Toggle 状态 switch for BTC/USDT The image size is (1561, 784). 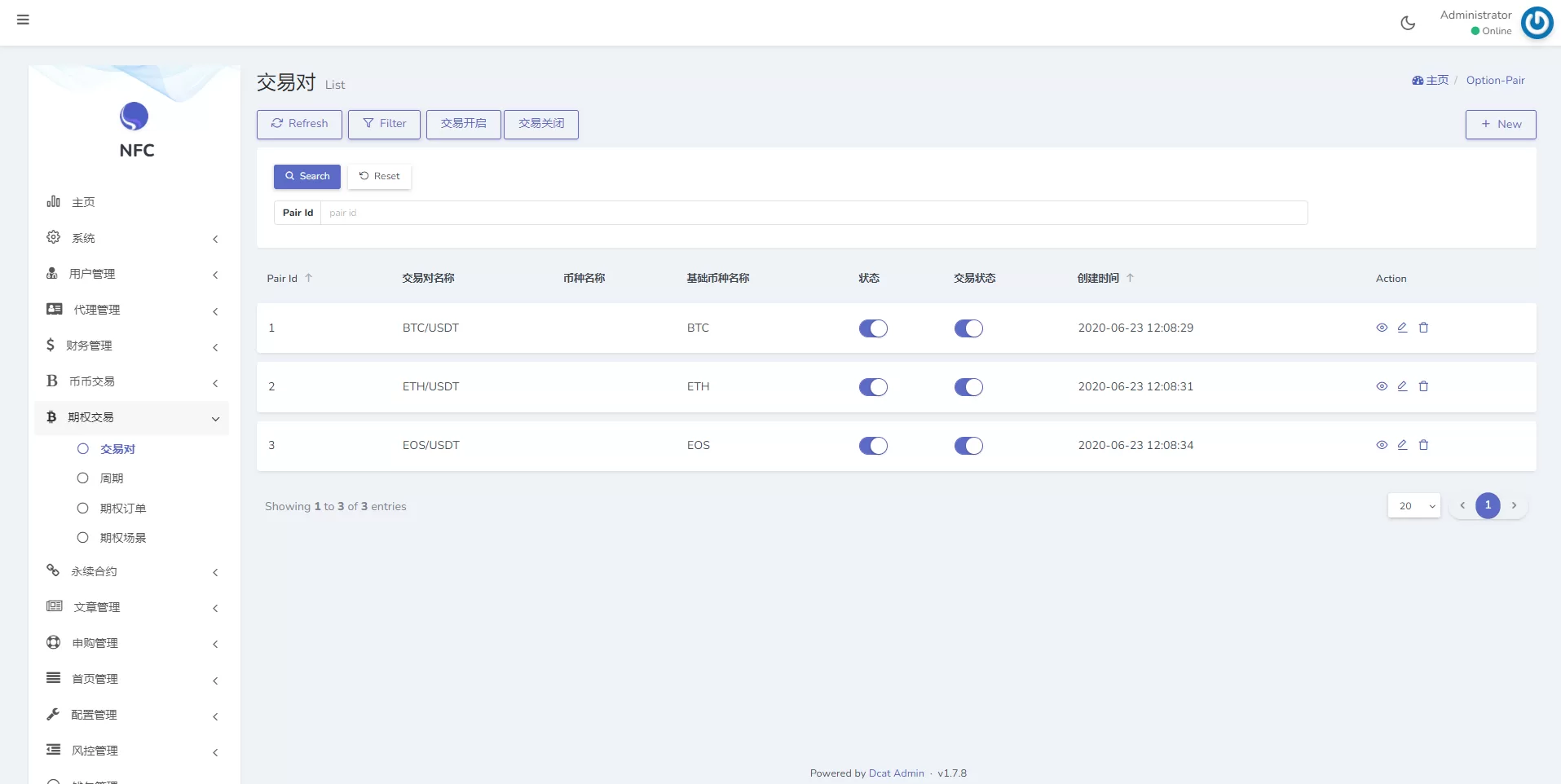(x=873, y=328)
